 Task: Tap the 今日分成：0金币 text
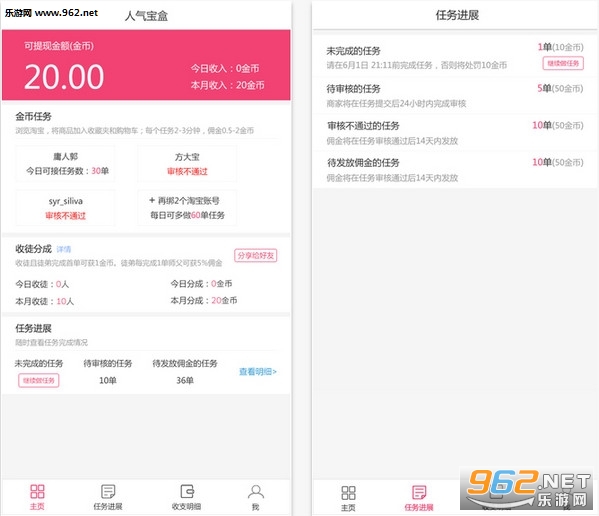[201, 284]
